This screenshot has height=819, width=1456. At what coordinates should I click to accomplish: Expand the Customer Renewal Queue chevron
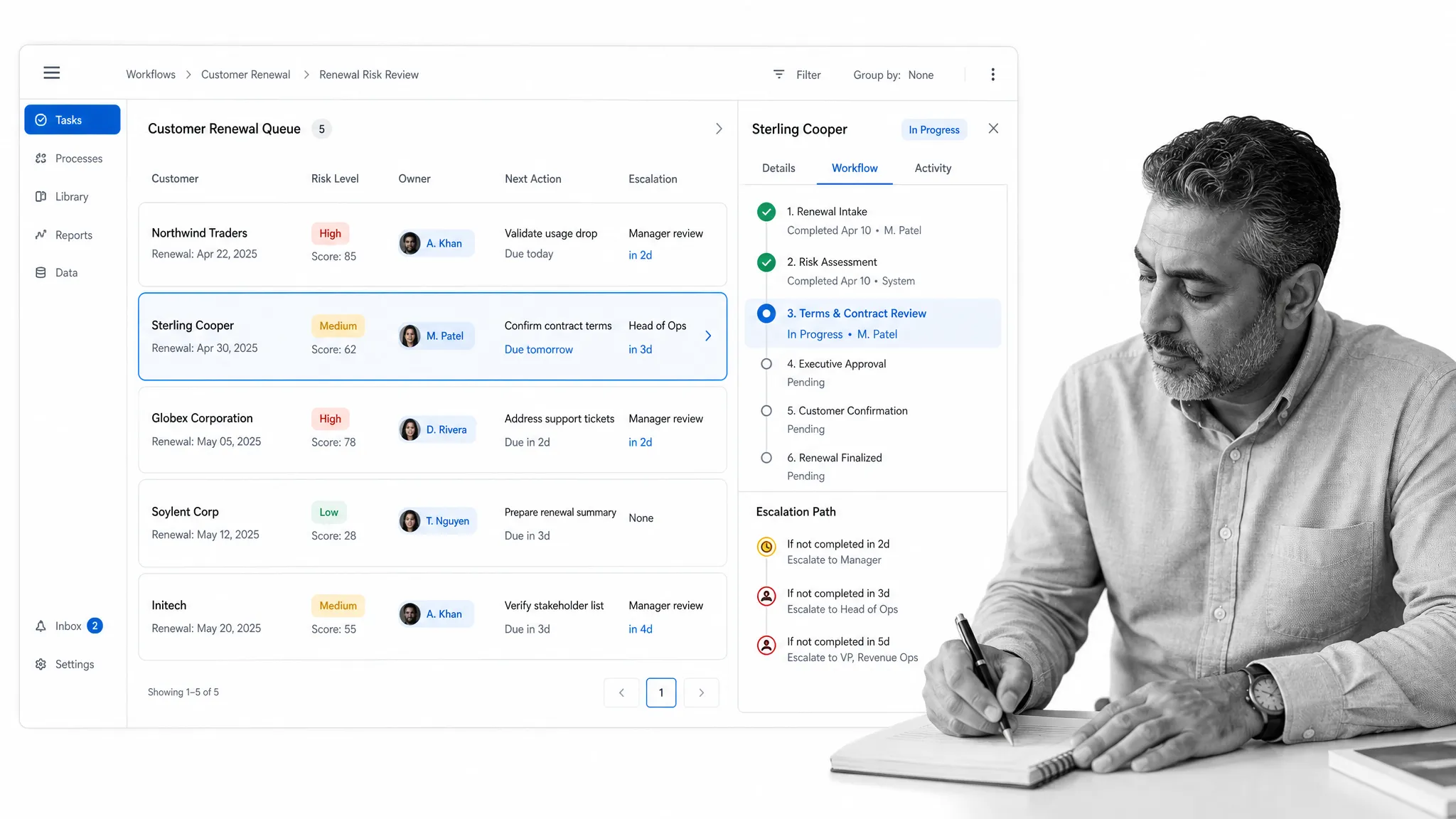coord(719,129)
